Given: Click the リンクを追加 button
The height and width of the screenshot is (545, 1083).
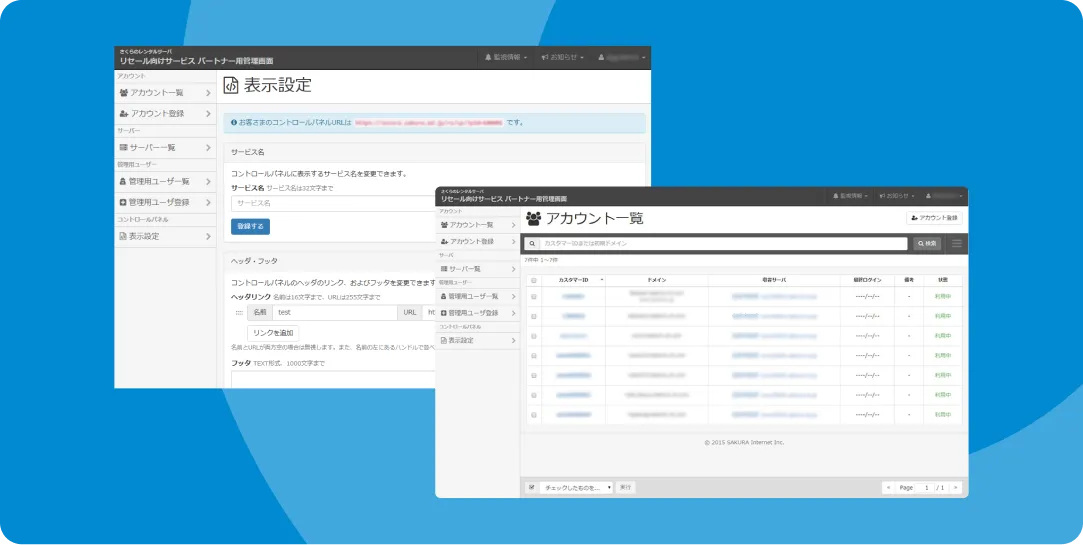Looking at the screenshot, I should 273,332.
